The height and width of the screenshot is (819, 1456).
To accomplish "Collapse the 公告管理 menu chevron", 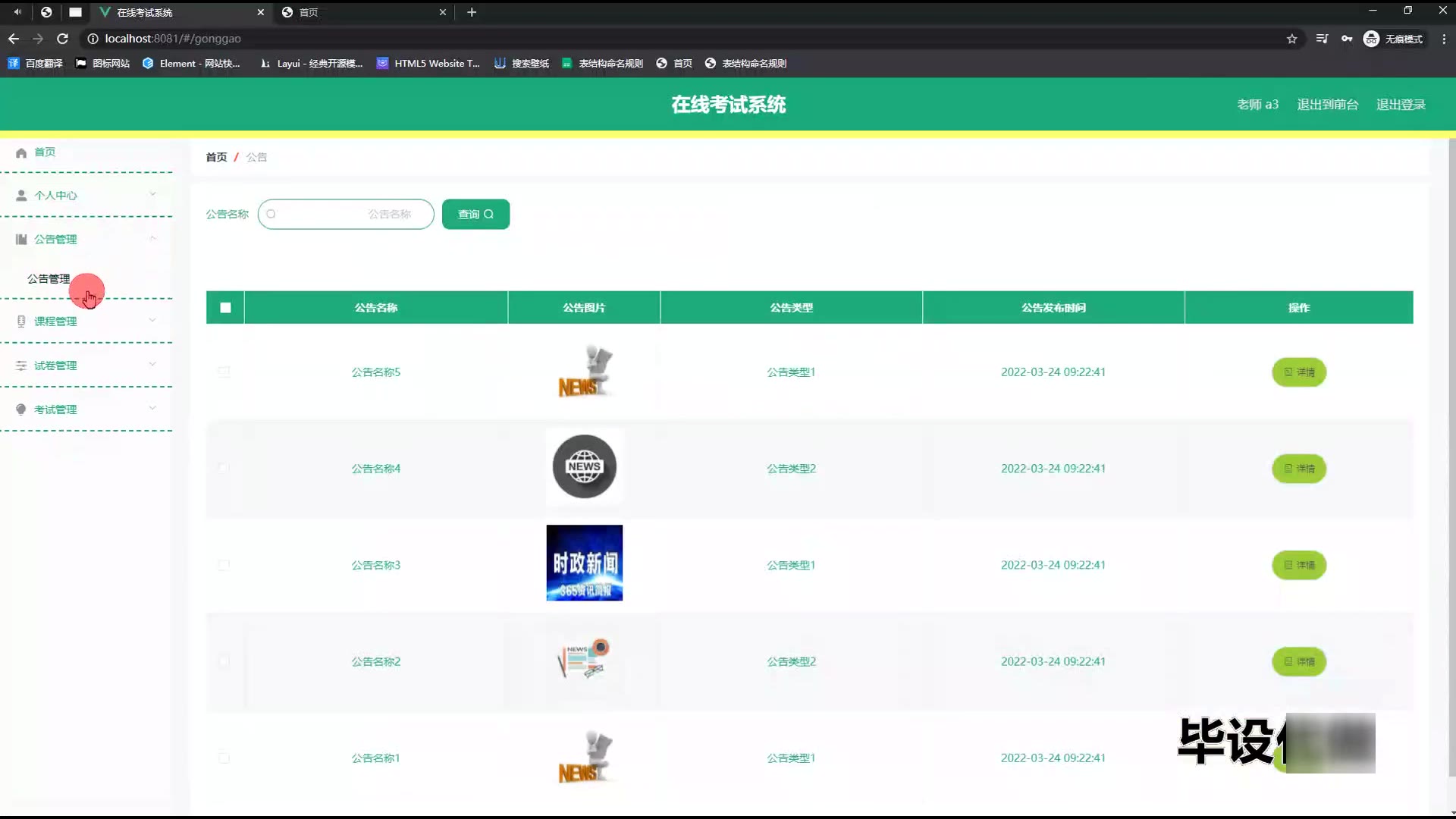I will 152,238.
